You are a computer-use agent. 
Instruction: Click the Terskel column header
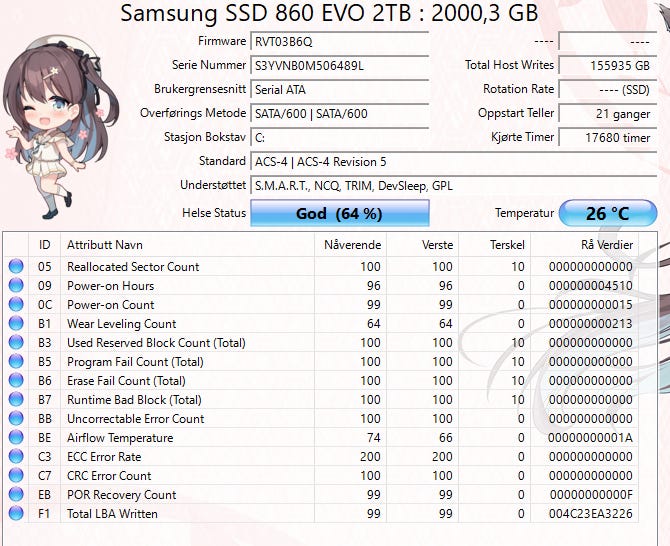coord(495,245)
